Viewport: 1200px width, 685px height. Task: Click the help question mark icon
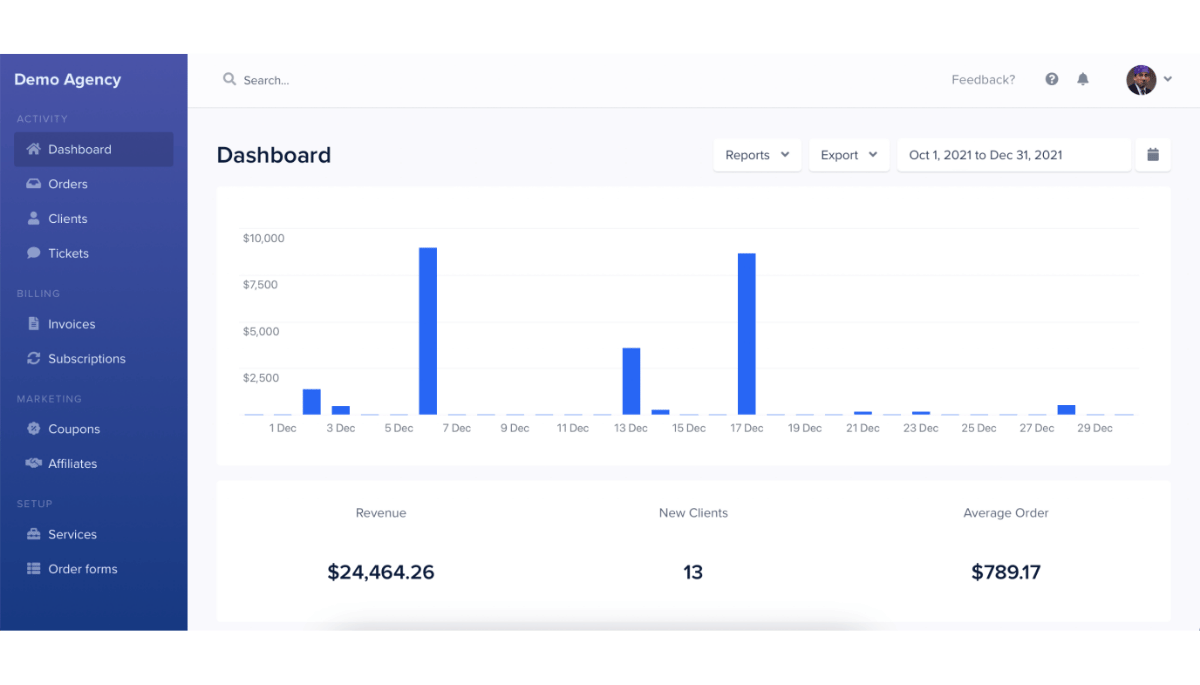1052,79
